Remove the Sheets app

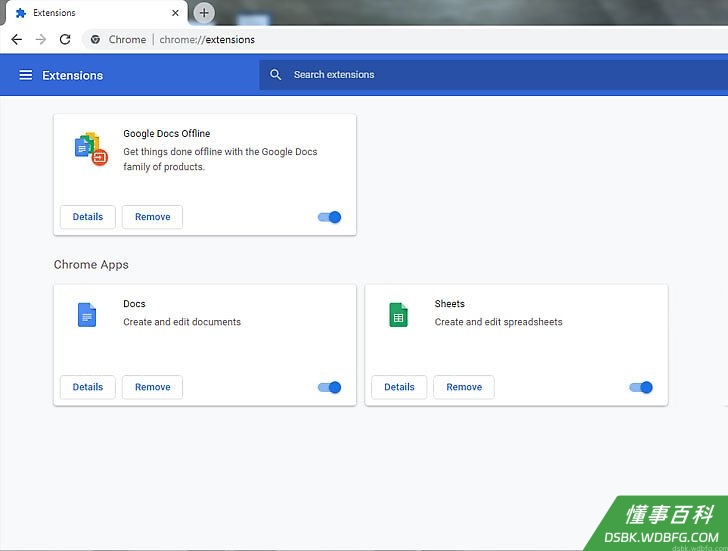click(464, 387)
